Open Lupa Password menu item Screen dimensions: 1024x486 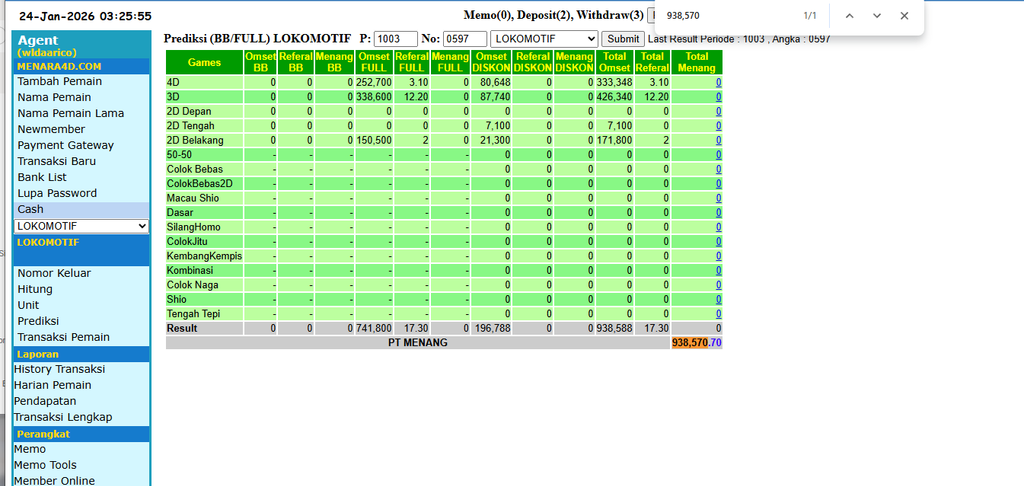pos(57,193)
